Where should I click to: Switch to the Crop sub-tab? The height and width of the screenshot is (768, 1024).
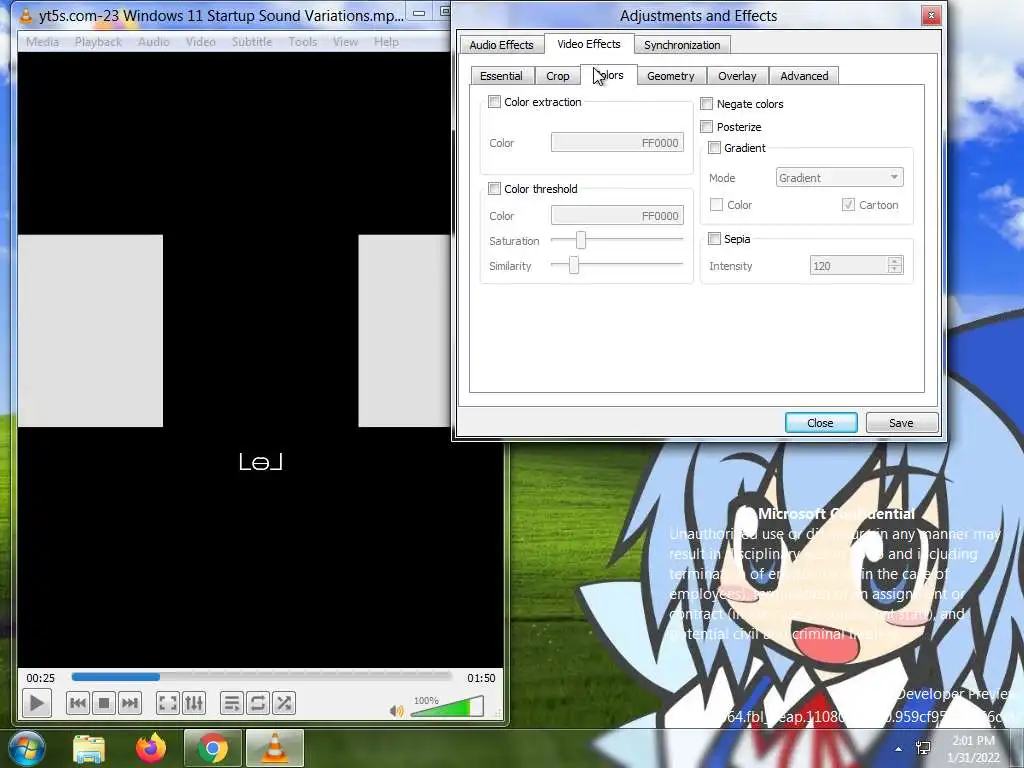[558, 76]
